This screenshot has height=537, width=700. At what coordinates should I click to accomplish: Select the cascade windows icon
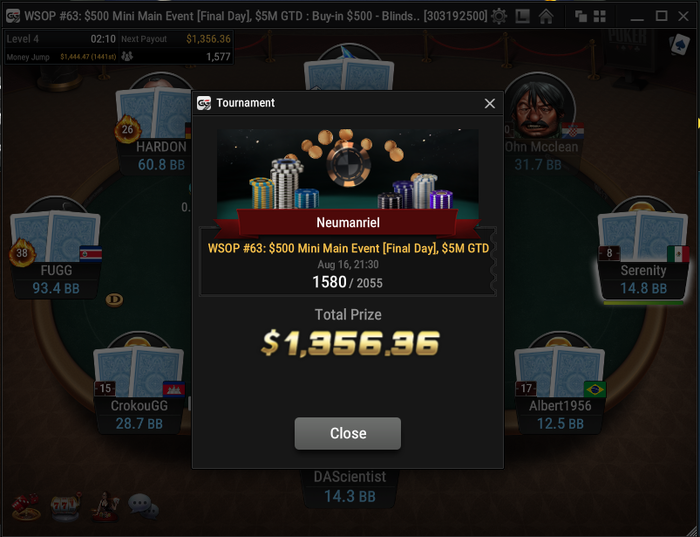pos(581,17)
